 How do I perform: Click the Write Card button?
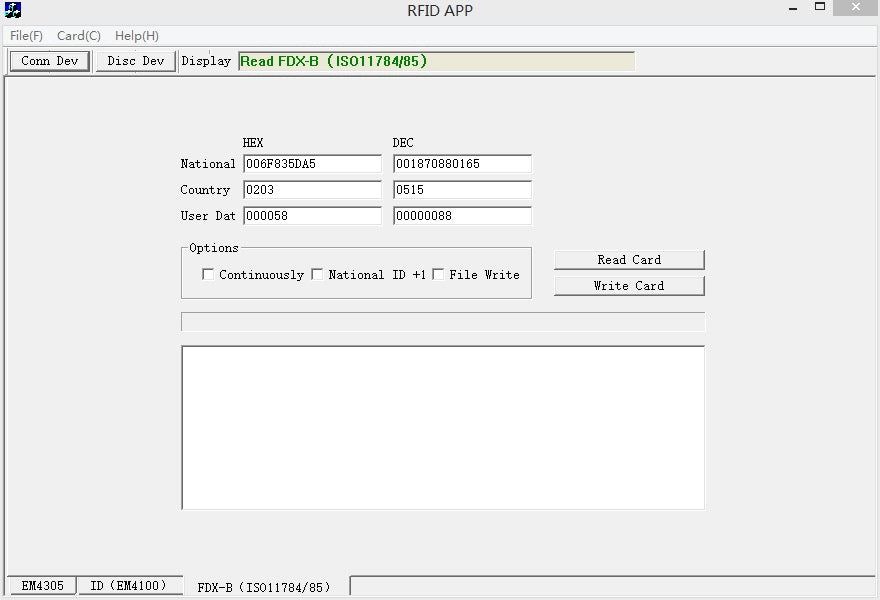tap(629, 286)
